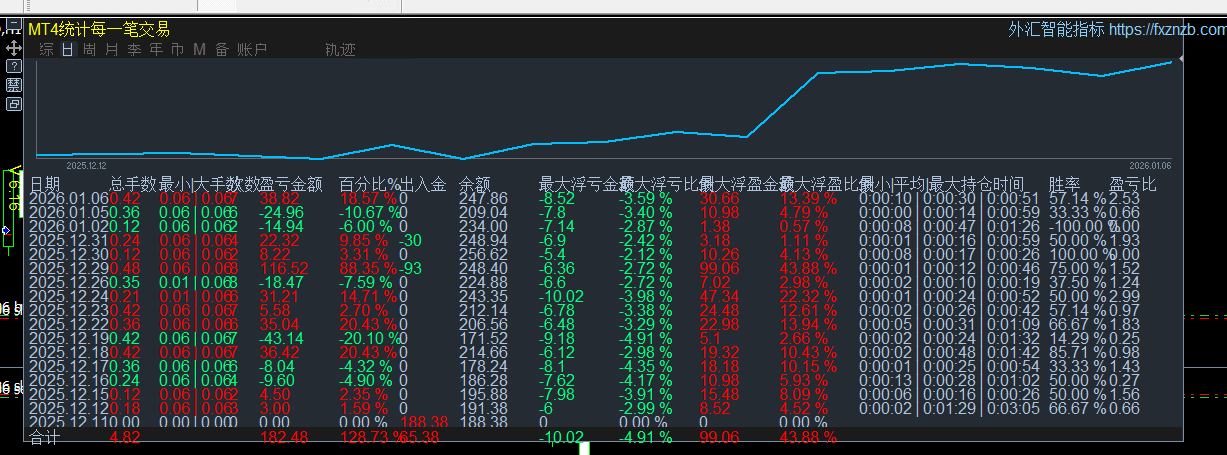
Task: Click the overlapping windows restore icon
Action: point(14,103)
